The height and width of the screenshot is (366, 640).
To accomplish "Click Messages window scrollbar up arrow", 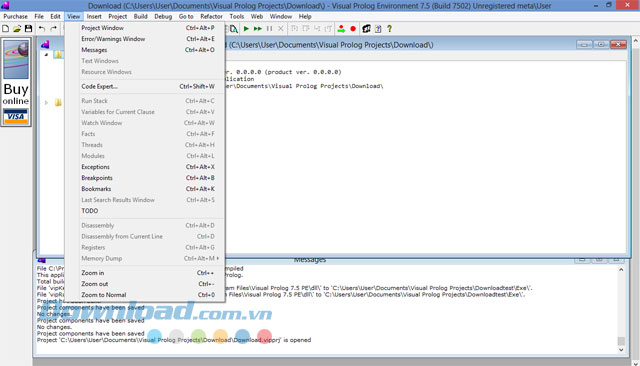I will [x=621, y=270].
